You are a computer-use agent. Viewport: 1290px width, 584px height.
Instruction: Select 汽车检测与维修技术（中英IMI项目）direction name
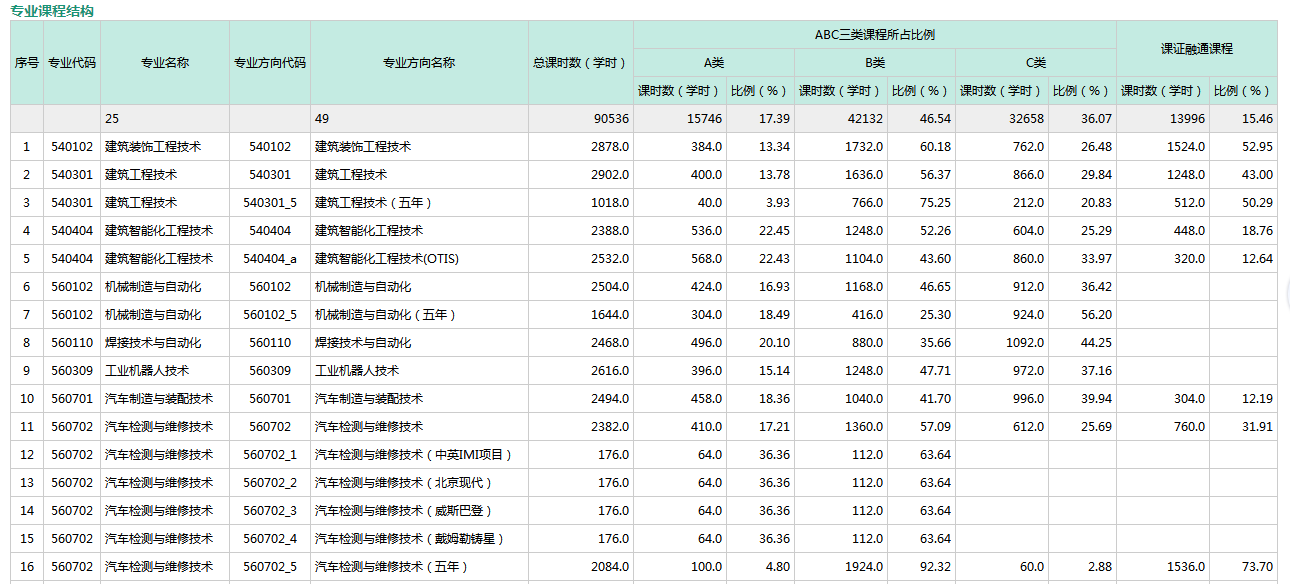[x=419, y=454]
